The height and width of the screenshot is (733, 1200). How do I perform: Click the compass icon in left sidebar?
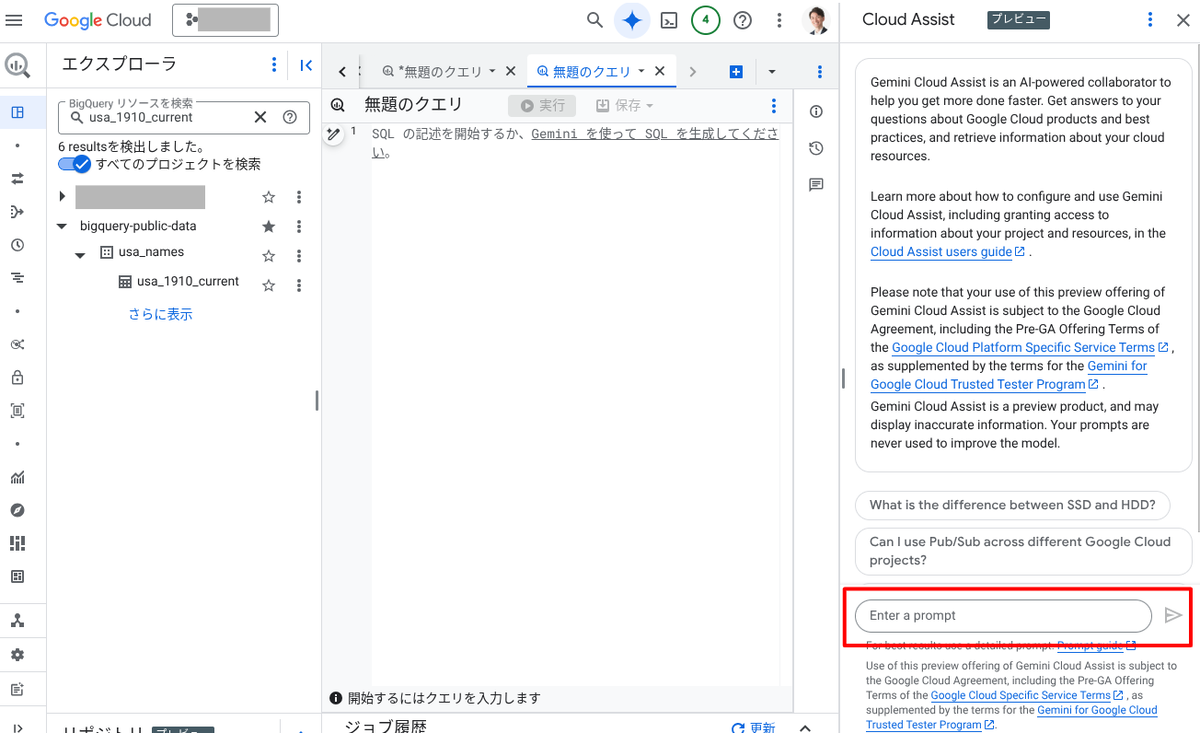click(x=17, y=510)
